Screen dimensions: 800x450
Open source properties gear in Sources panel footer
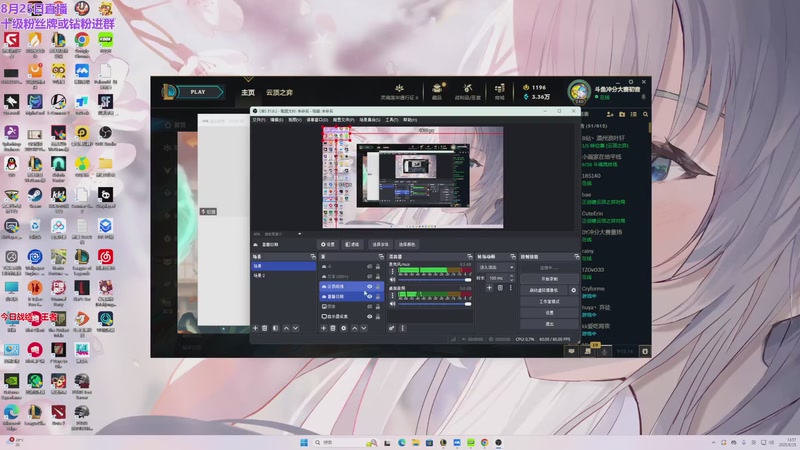pyautogui.click(x=343, y=328)
